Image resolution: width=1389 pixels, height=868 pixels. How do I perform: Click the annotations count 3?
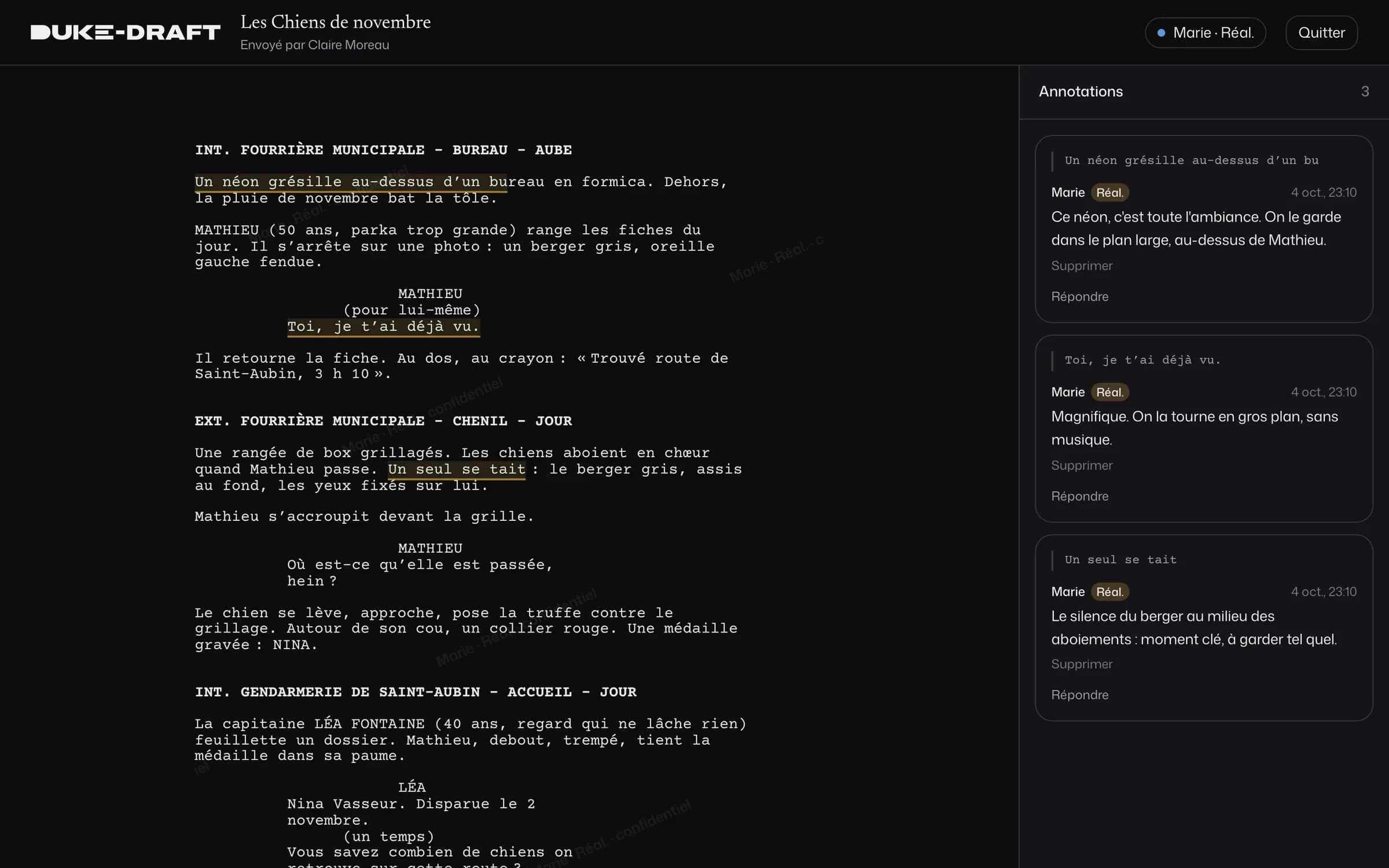1365,91
